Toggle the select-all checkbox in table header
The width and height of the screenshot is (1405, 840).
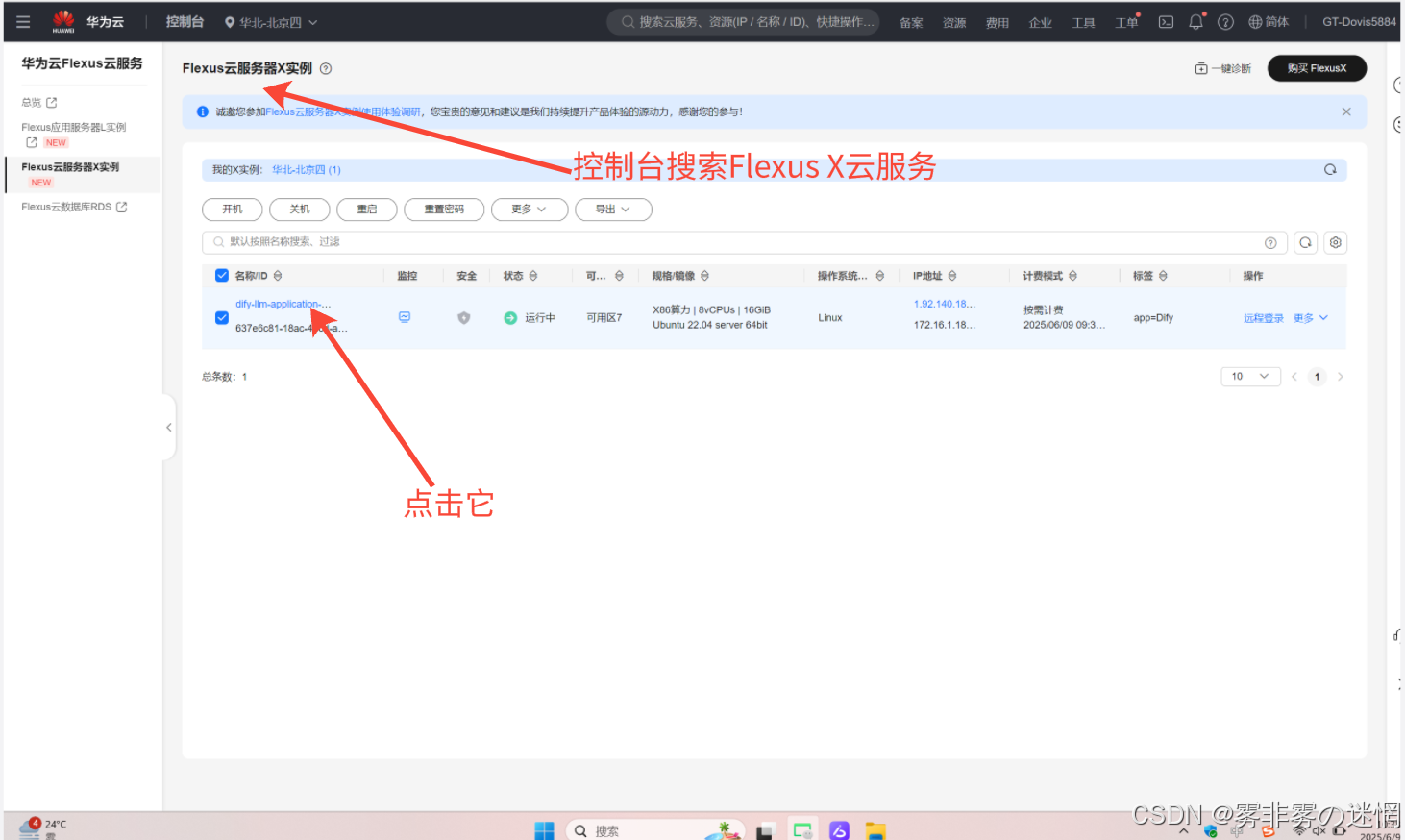coord(222,276)
